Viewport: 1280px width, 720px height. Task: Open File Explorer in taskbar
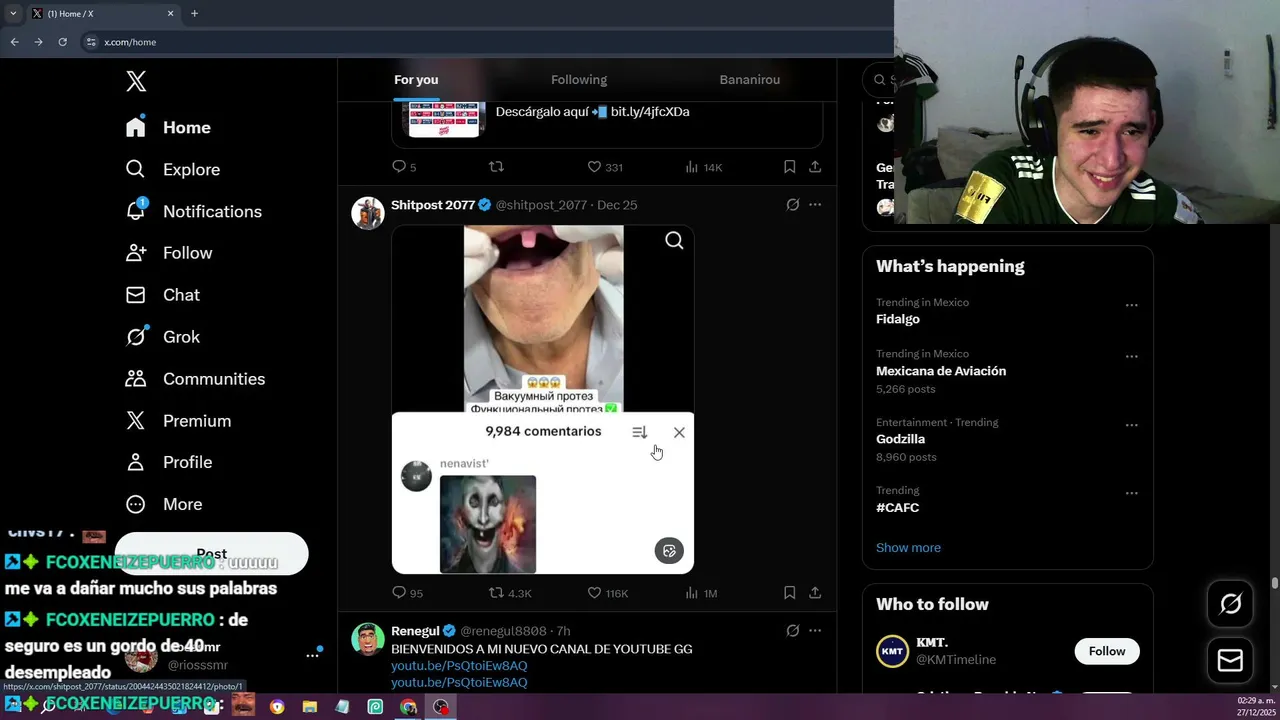pyautogui.click(x=310, y=707)
